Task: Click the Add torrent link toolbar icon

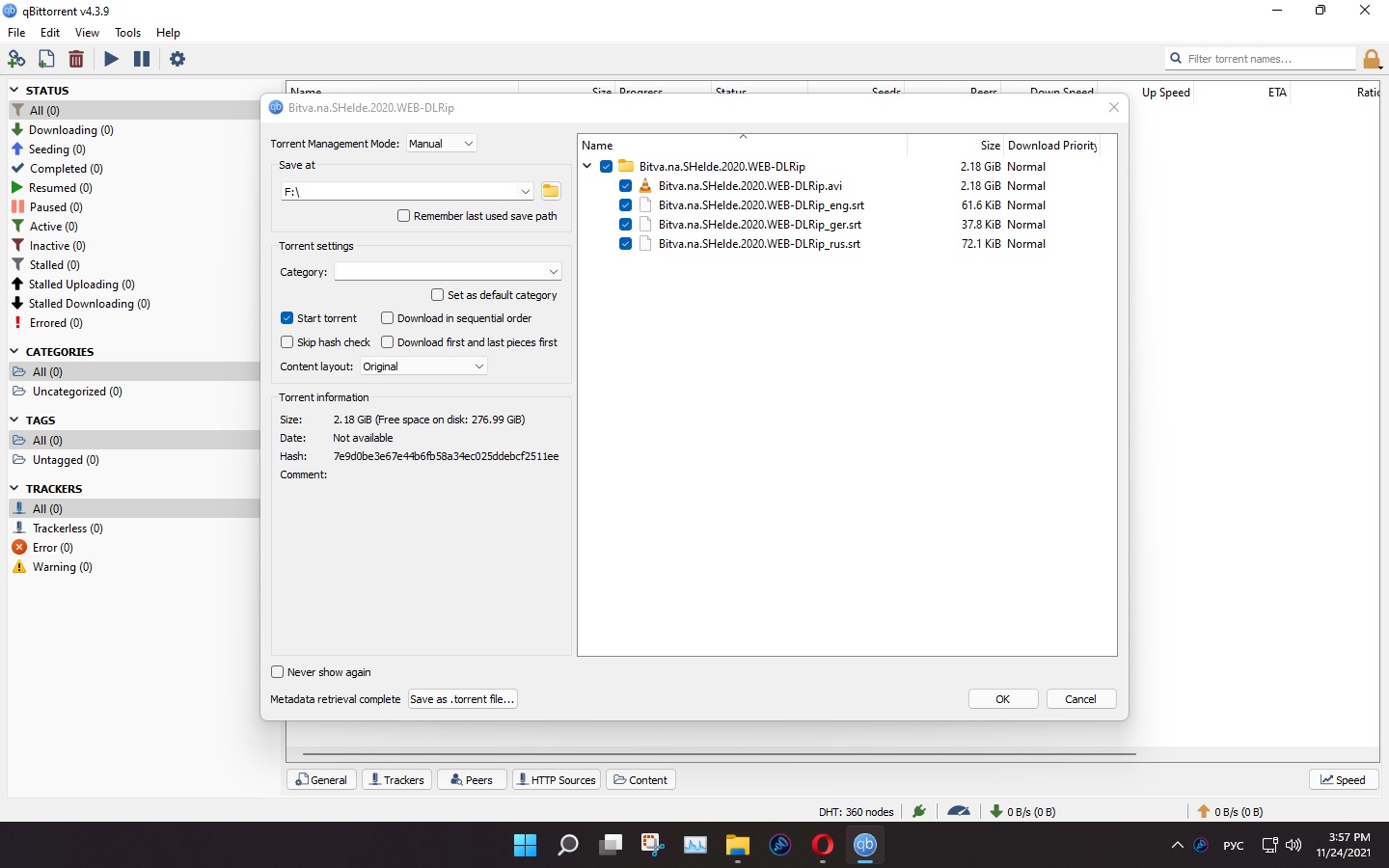Action: (16, 59)
